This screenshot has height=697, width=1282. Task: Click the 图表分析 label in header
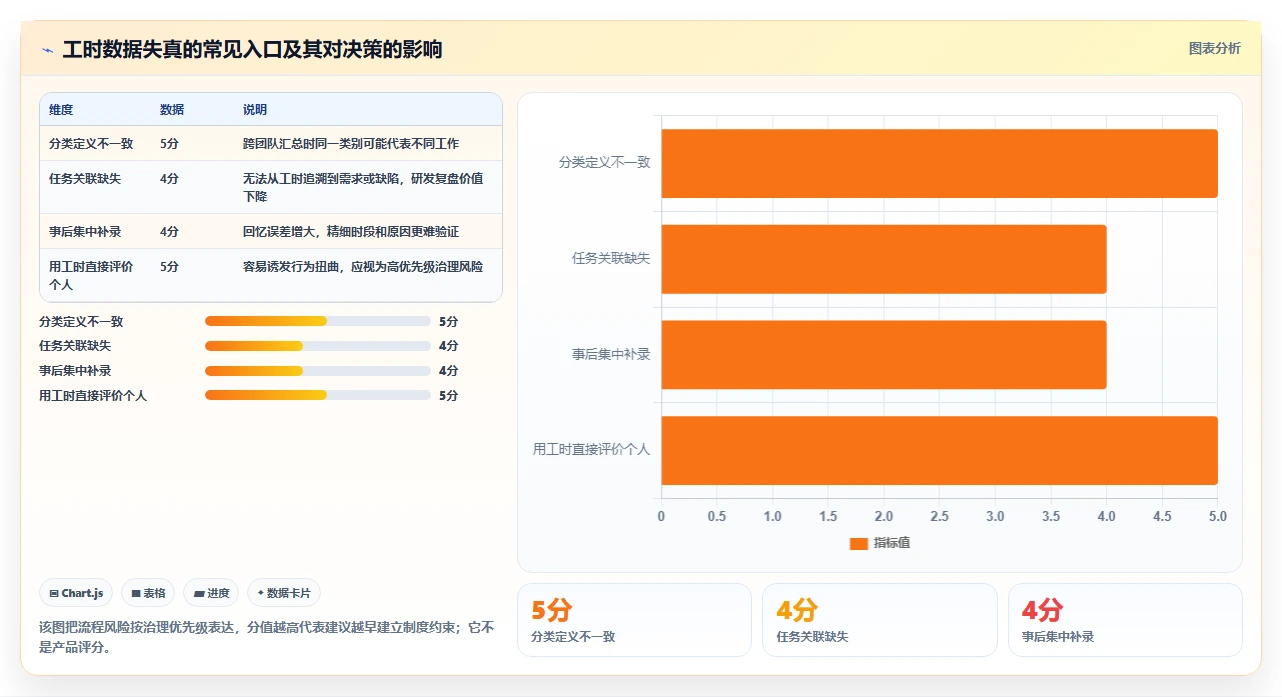coord(1214,48)
